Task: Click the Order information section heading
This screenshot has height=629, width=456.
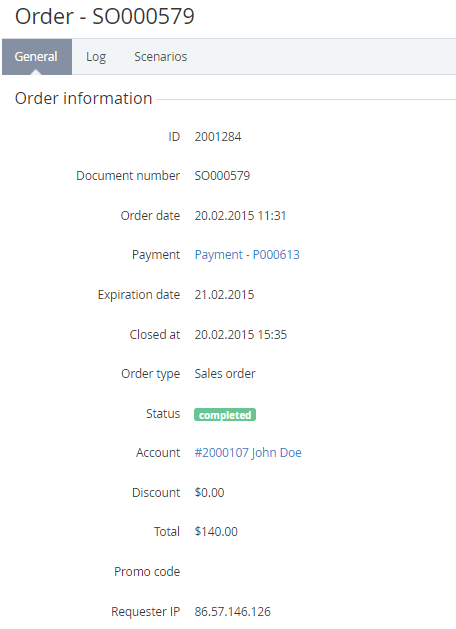Action: click(83, 98)
